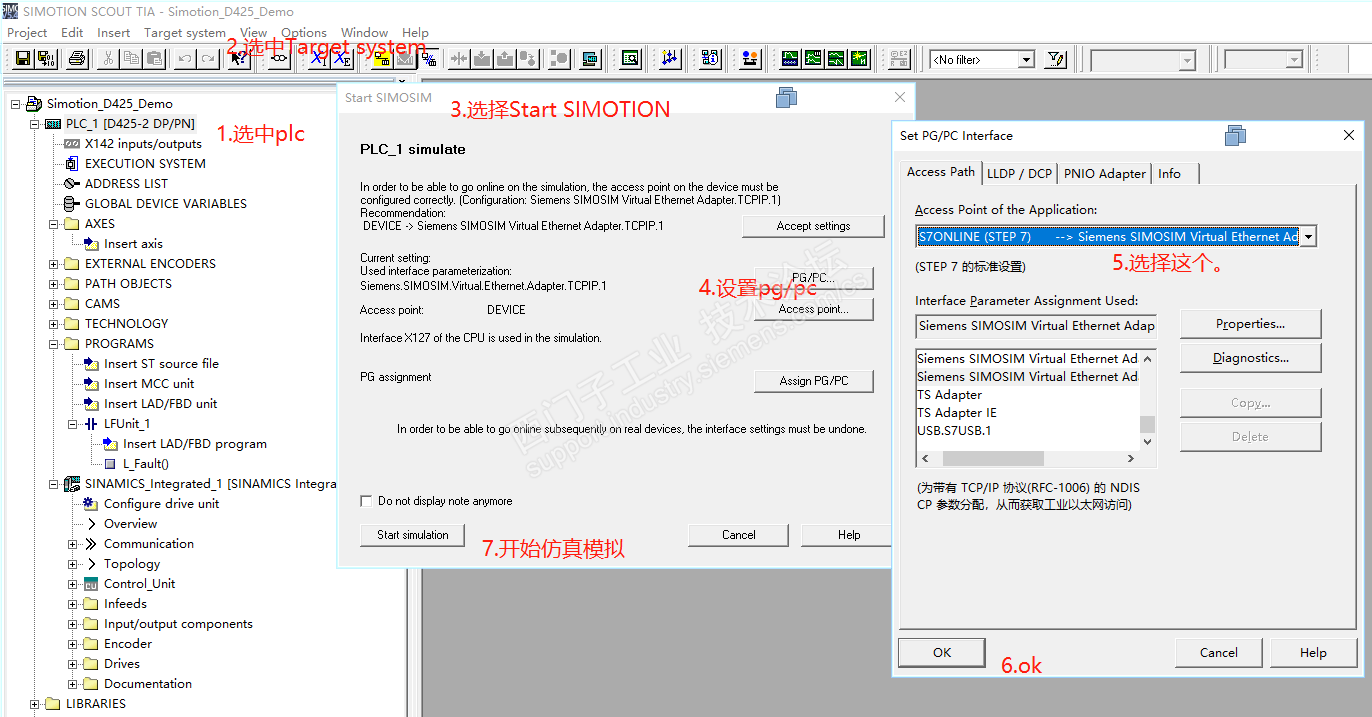The height and width of the screenshot is (717, 1372).
Task: Switch to the LLDP / DCP tab
Action: [1019, 173]
